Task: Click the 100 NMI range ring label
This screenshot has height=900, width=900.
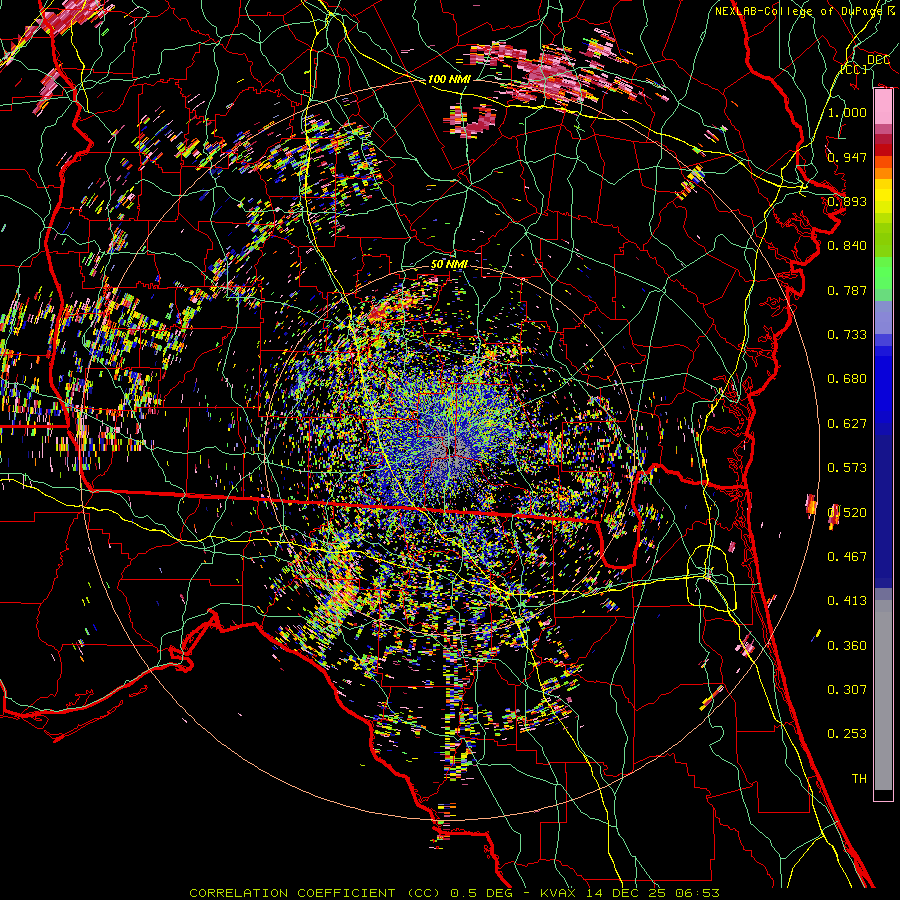Action: tap(449, 79)
